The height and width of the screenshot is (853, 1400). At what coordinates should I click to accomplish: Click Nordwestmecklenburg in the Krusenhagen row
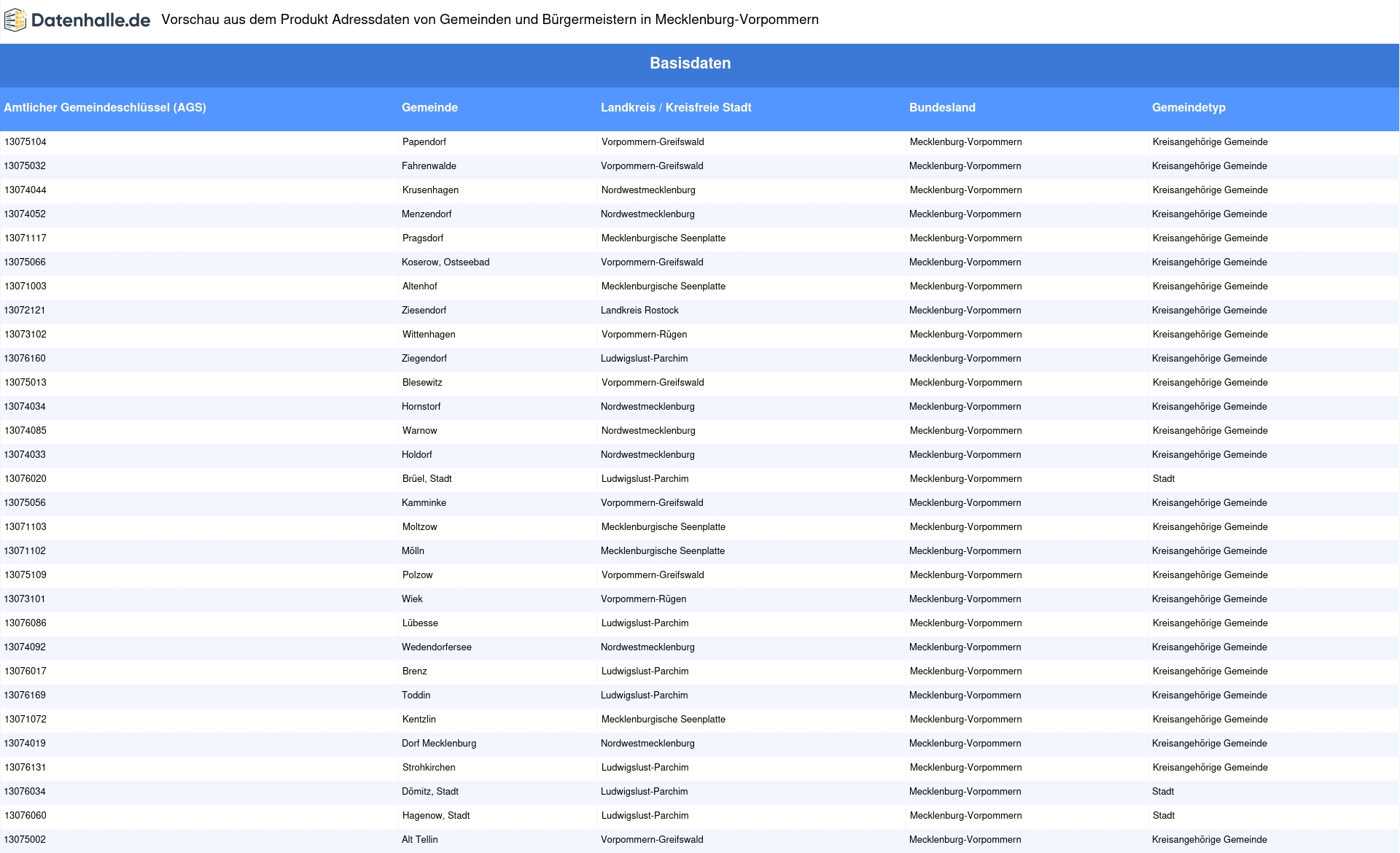pyautogui.click(x=648, y=190)
